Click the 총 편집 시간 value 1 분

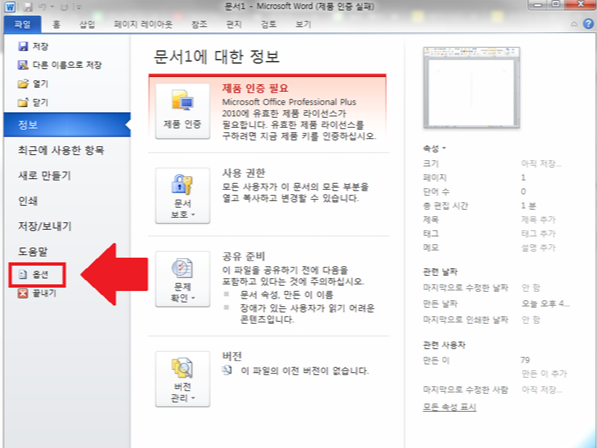[x=528, y=206]
